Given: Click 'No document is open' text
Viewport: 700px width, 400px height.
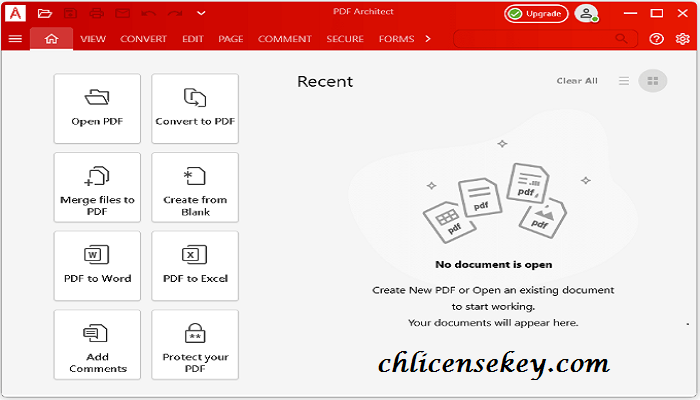Looking at the screenshot, I should tap(494, 265).
